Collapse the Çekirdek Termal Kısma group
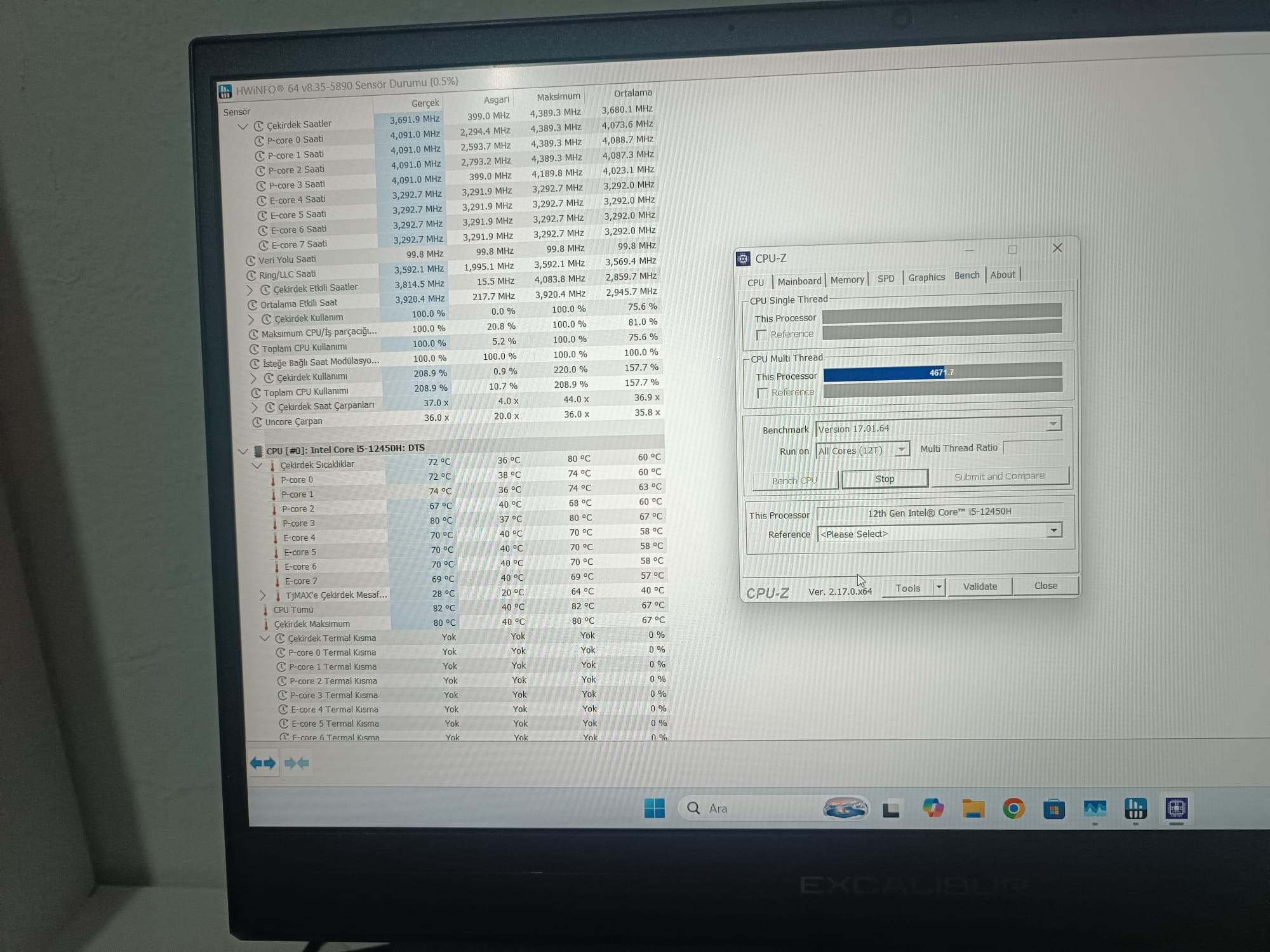This screenshot has width=1270, height=952. 265,638
